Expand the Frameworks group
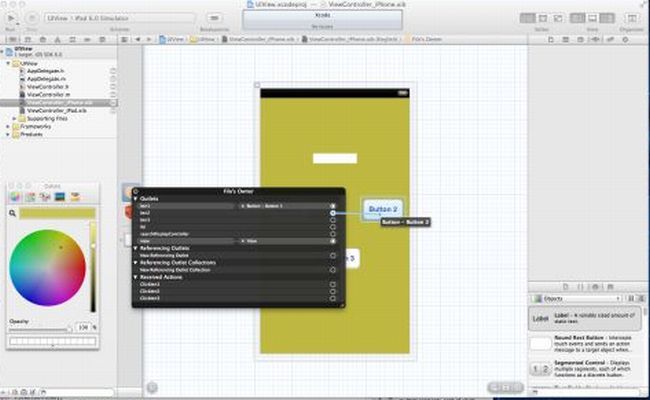The width and height of the screenshot is (650, 400). pyautogui.click(x=8, y=126)
